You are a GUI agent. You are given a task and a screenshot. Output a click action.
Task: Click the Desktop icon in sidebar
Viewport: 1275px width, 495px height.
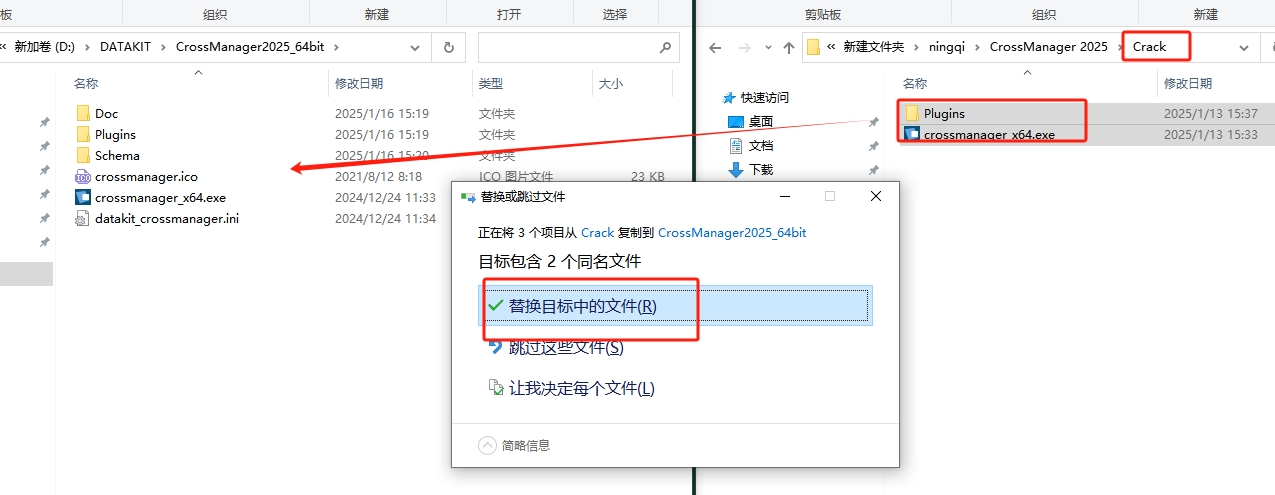[736, 121]
